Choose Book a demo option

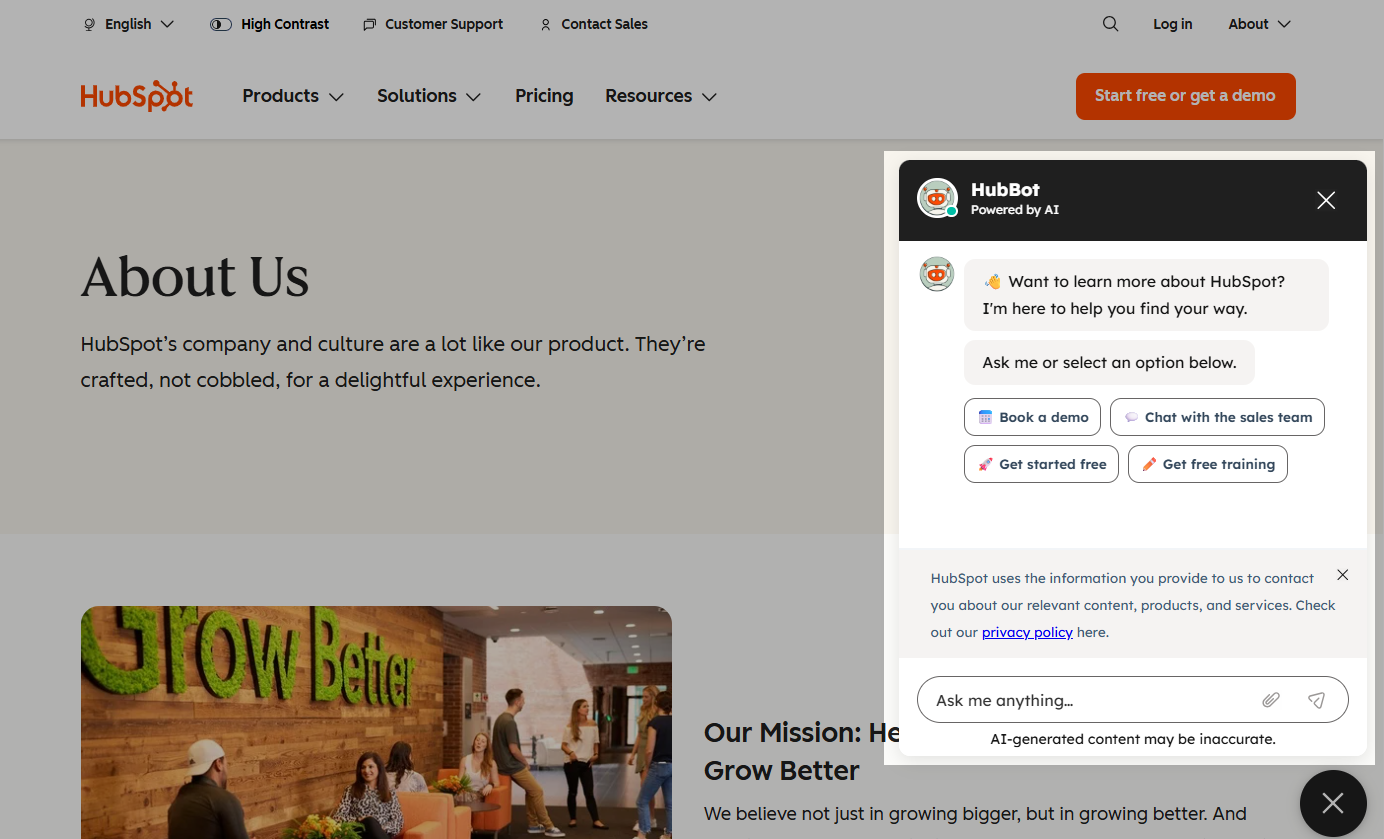click(1032, 417)
